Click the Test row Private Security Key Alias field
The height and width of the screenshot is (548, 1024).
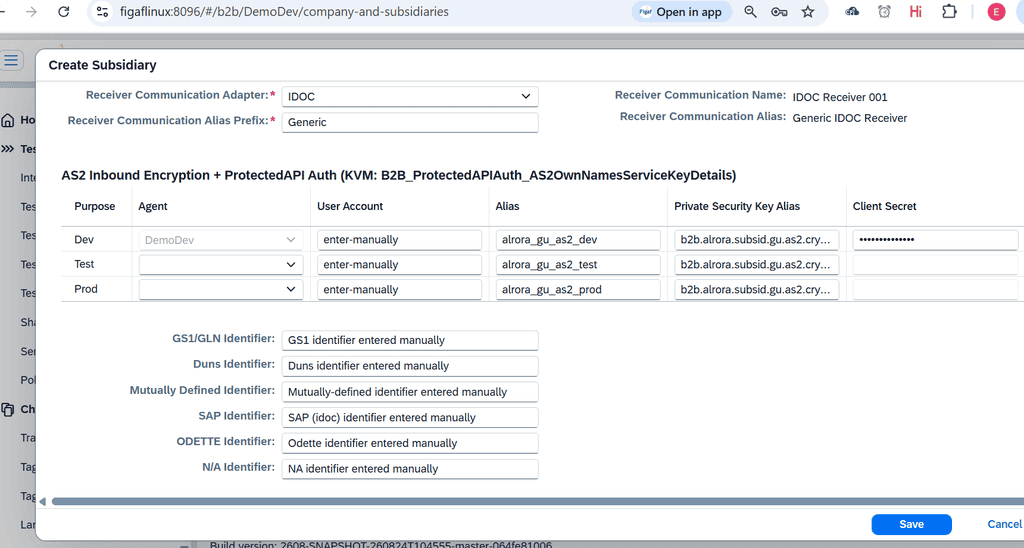point(757,265)
